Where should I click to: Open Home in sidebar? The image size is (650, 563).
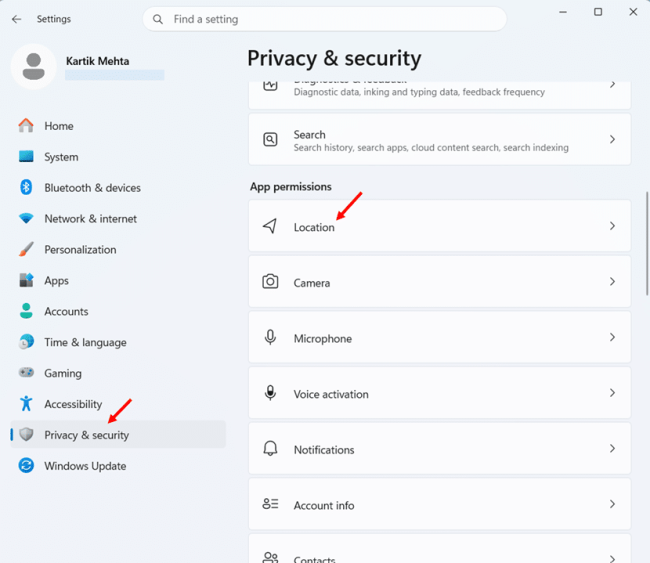(x=118, y=126)
